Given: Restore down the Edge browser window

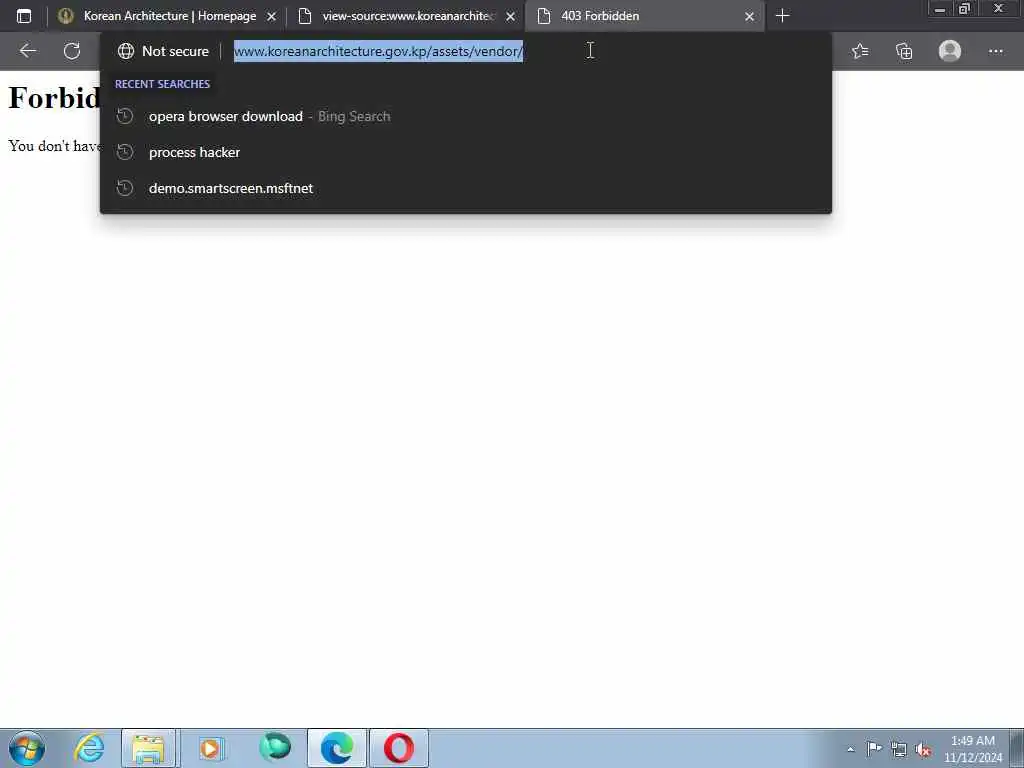Looking at the screenshot, I should 964,8.
